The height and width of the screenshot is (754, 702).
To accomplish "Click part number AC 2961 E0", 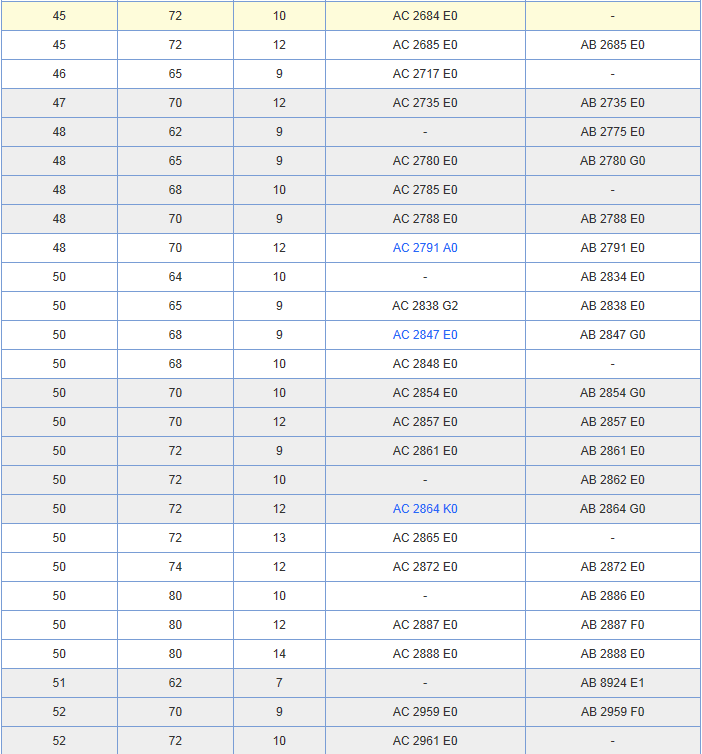I will (x=425, y=741).
